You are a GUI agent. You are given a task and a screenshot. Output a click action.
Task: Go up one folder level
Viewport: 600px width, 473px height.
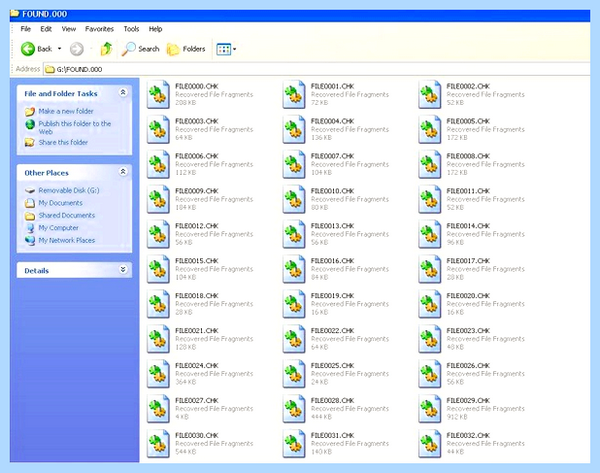click(106, 49)
